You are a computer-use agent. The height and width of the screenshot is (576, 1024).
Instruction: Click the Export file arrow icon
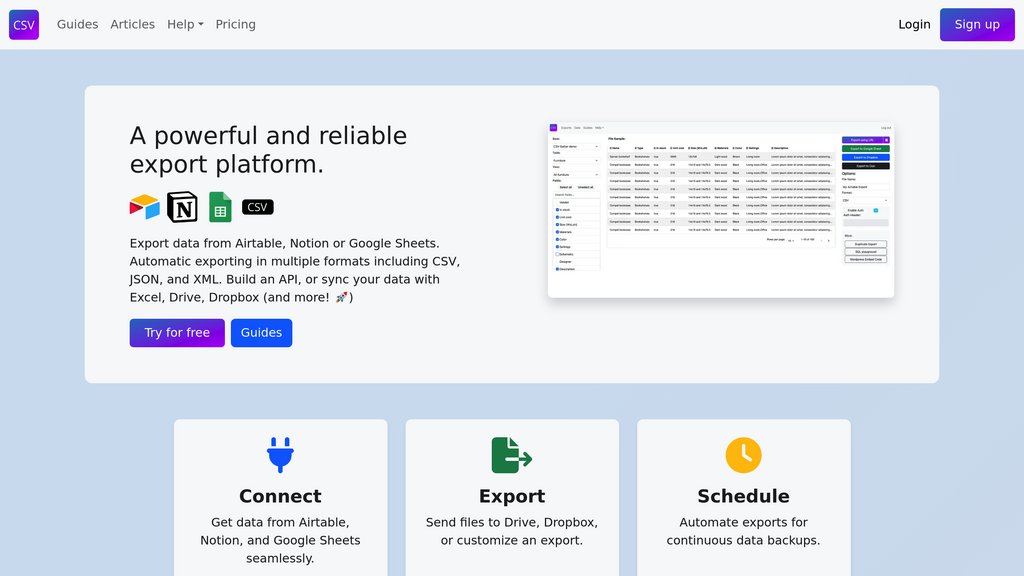511,455
